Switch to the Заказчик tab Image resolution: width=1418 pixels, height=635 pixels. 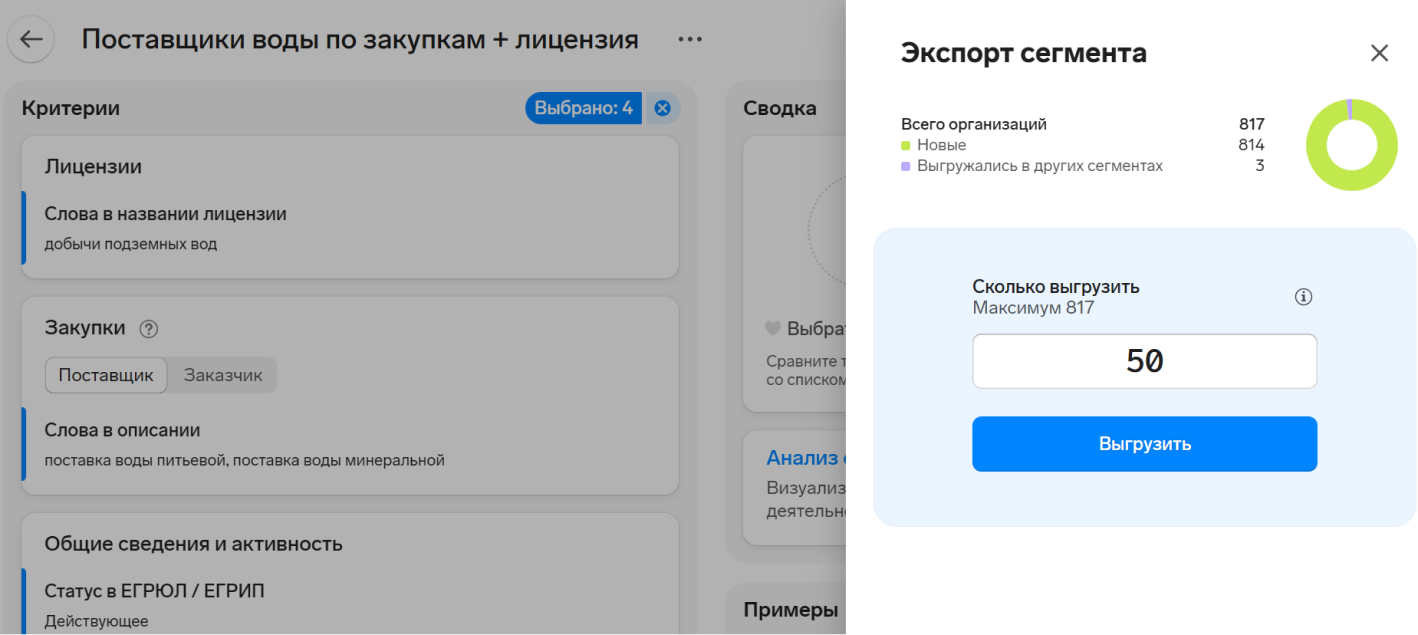click(223, 375)
